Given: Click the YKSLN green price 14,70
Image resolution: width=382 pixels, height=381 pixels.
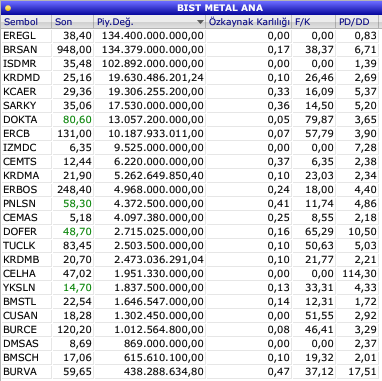Looking at the screenshot, I should (77, 288).
